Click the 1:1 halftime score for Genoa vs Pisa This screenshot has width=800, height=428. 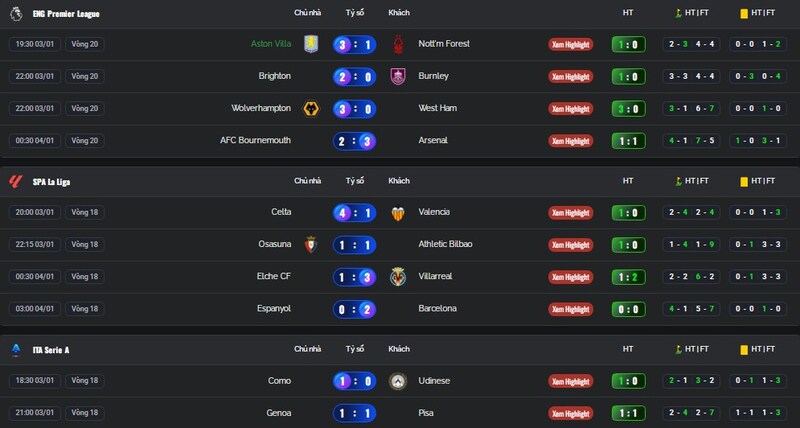pos(628,412)
